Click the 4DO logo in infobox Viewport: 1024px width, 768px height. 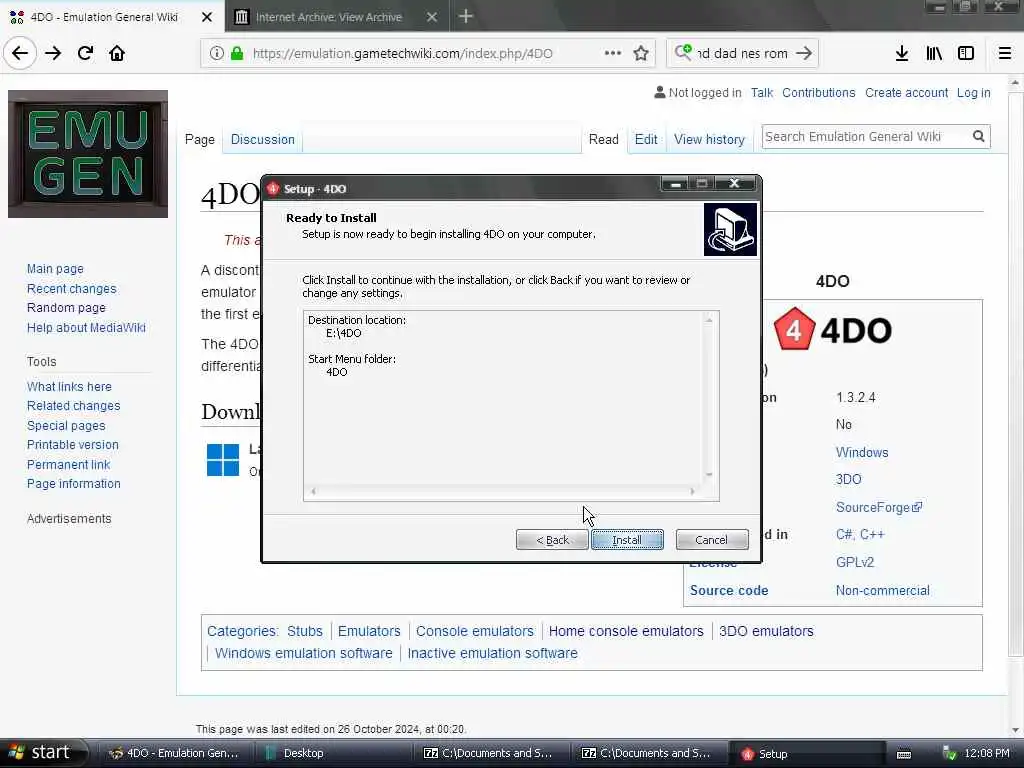[x=833, y=330]
